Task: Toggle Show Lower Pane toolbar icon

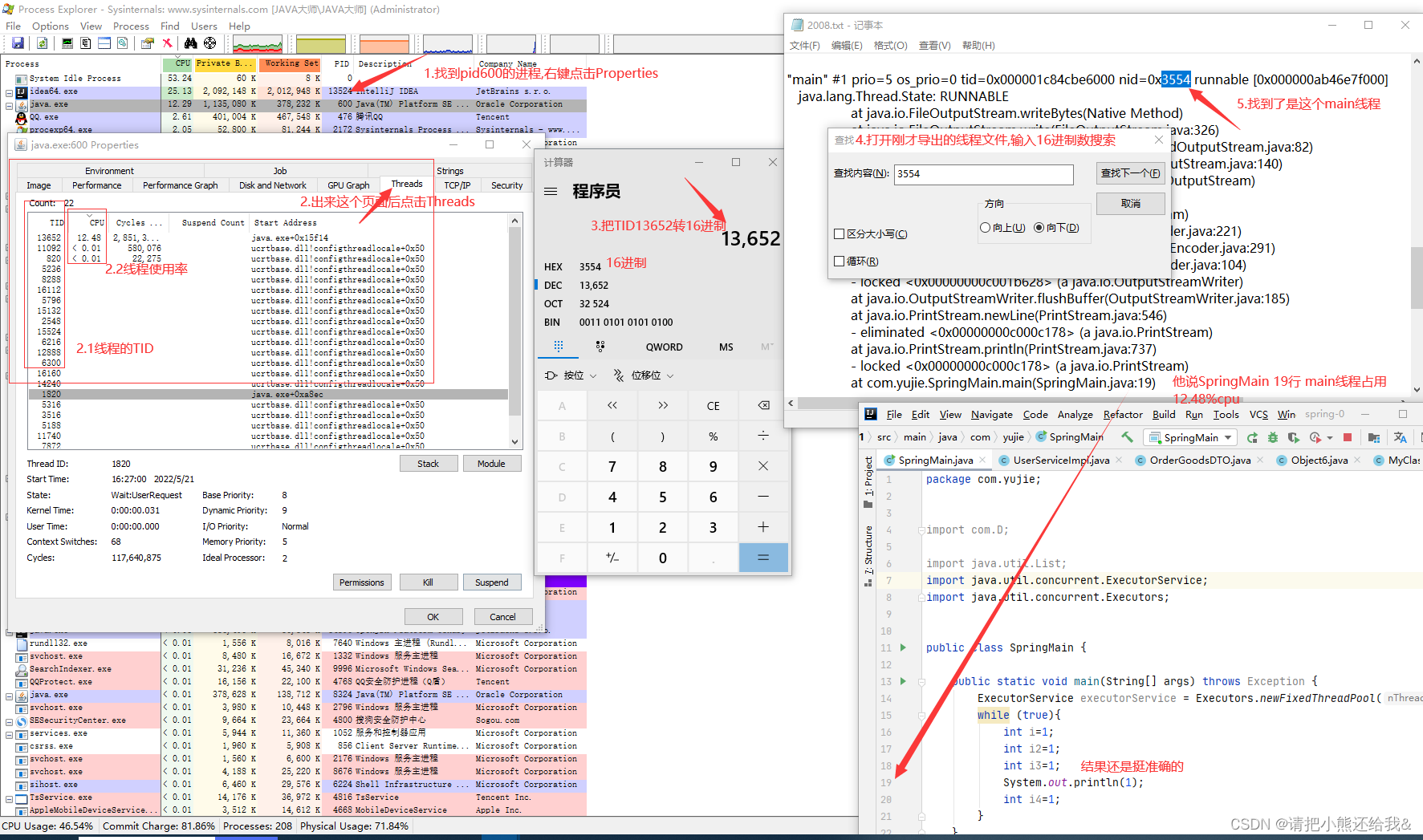Action: coord(104,43)
